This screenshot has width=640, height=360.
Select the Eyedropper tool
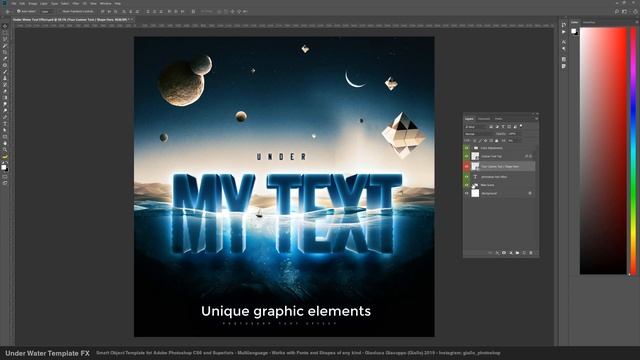point(5,58)
